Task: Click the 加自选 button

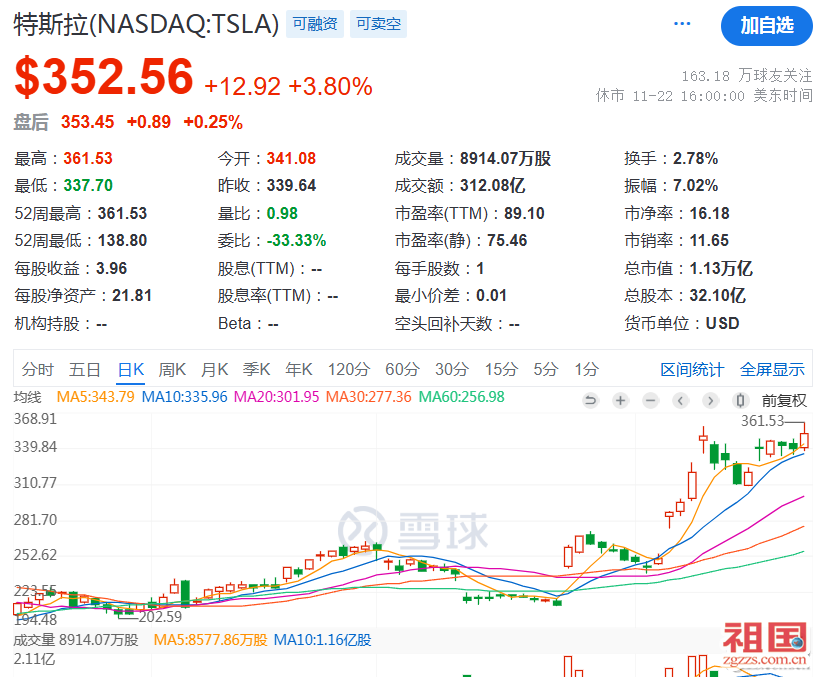Action: pyautogui.click(x=767, y=25)
